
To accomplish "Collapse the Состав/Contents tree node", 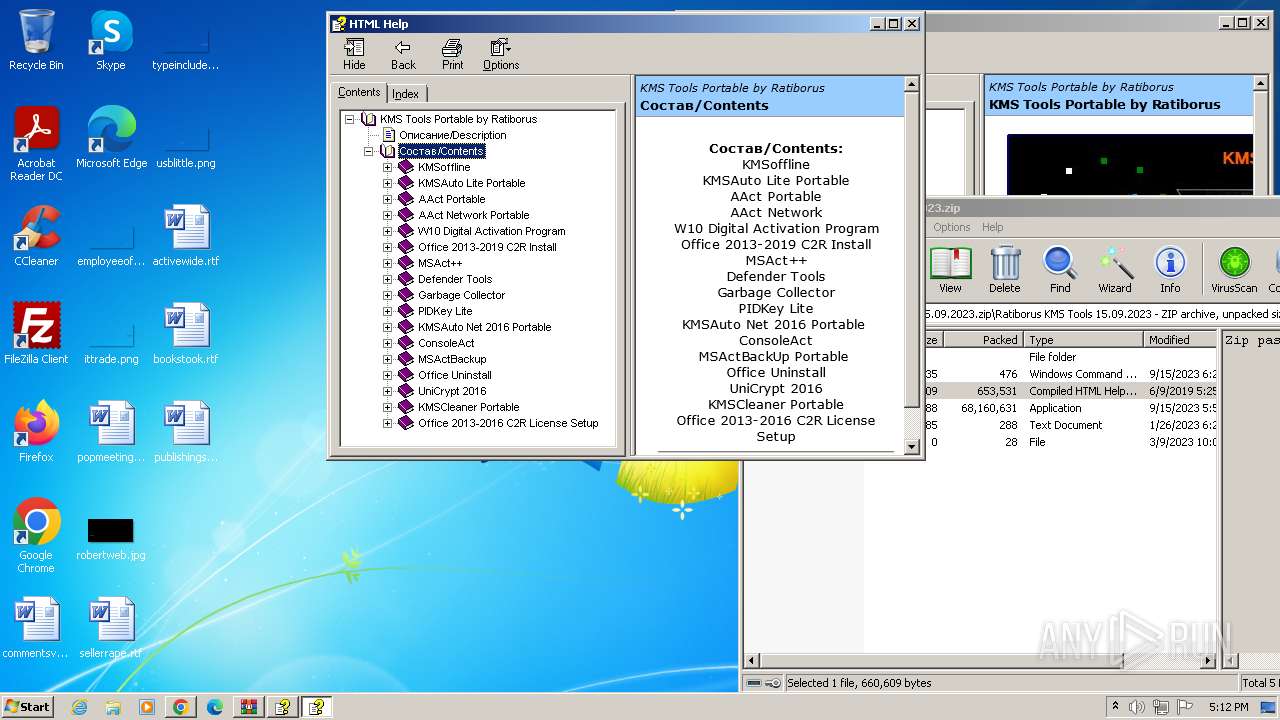I will point(369,151).
